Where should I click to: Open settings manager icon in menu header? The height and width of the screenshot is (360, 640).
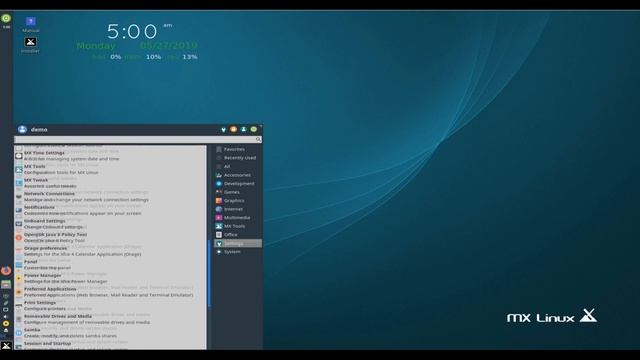point(223,129)
